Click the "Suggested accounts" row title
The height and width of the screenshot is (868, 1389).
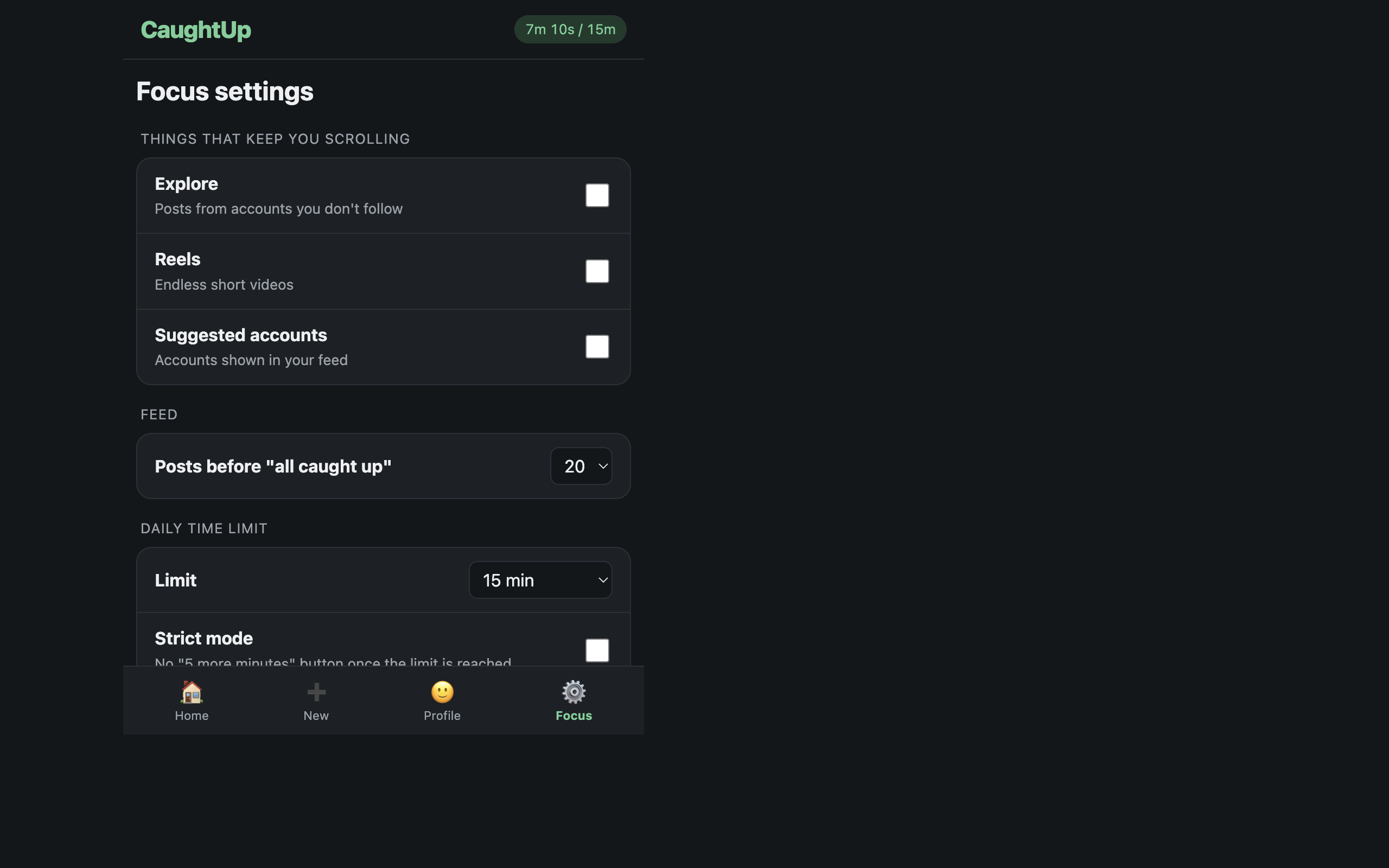coord(240,335)
